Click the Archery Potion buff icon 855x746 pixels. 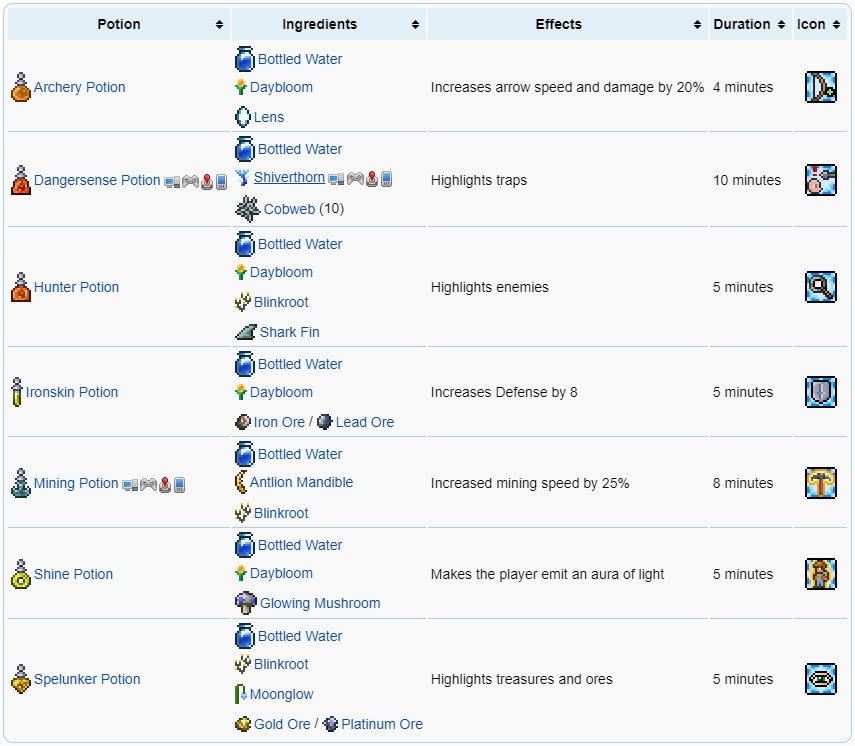tap(820, 87)
